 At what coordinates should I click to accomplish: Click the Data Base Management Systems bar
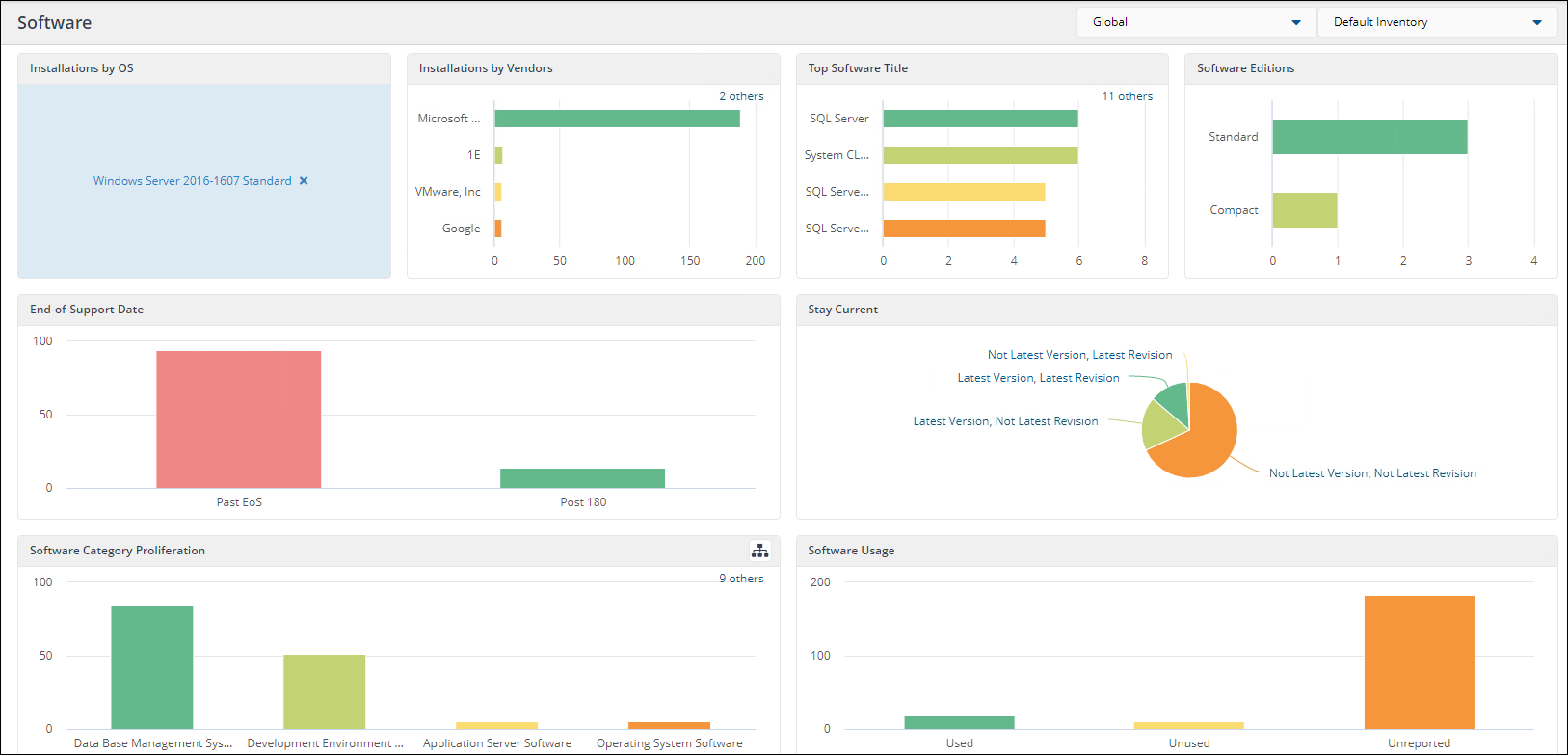(x=151, y=666)
